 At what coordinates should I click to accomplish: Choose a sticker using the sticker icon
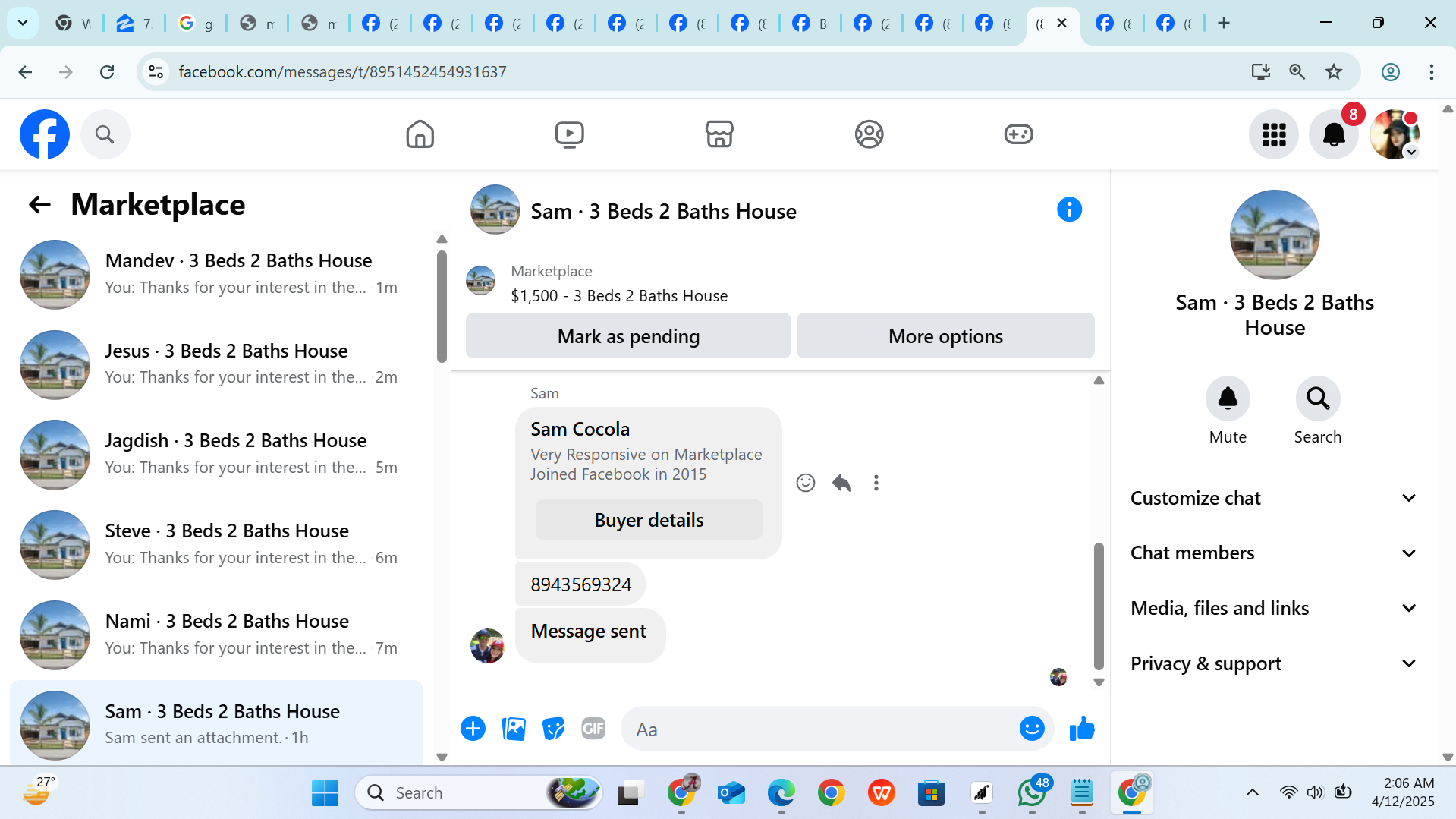(x=554, y=729)
